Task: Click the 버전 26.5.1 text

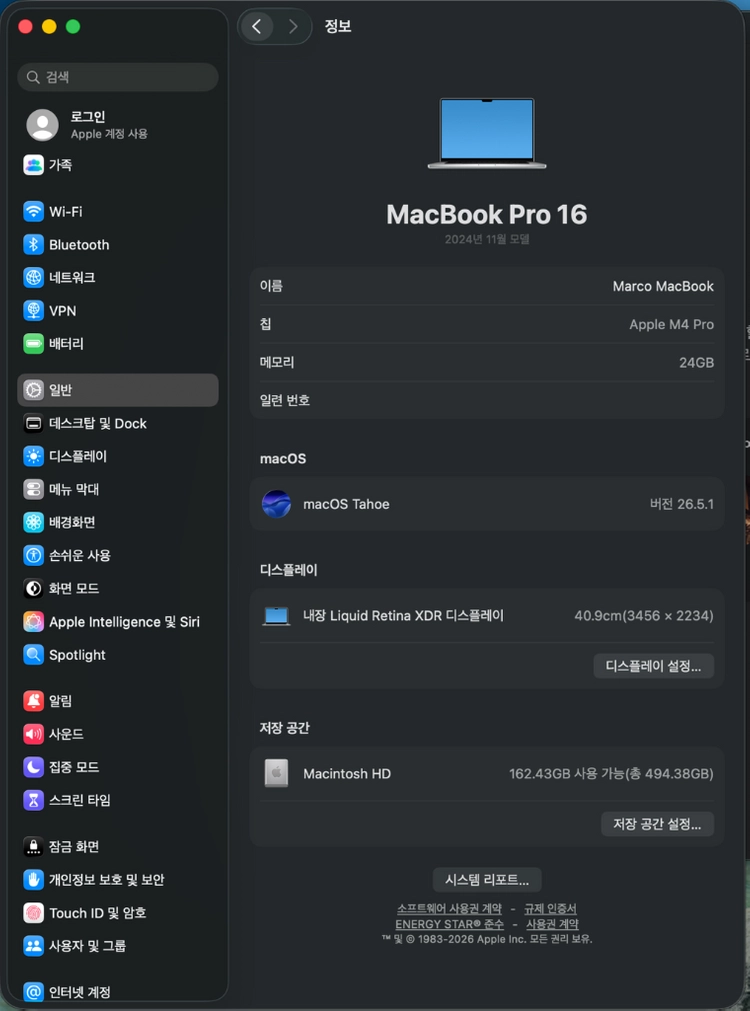Action: 682,504
